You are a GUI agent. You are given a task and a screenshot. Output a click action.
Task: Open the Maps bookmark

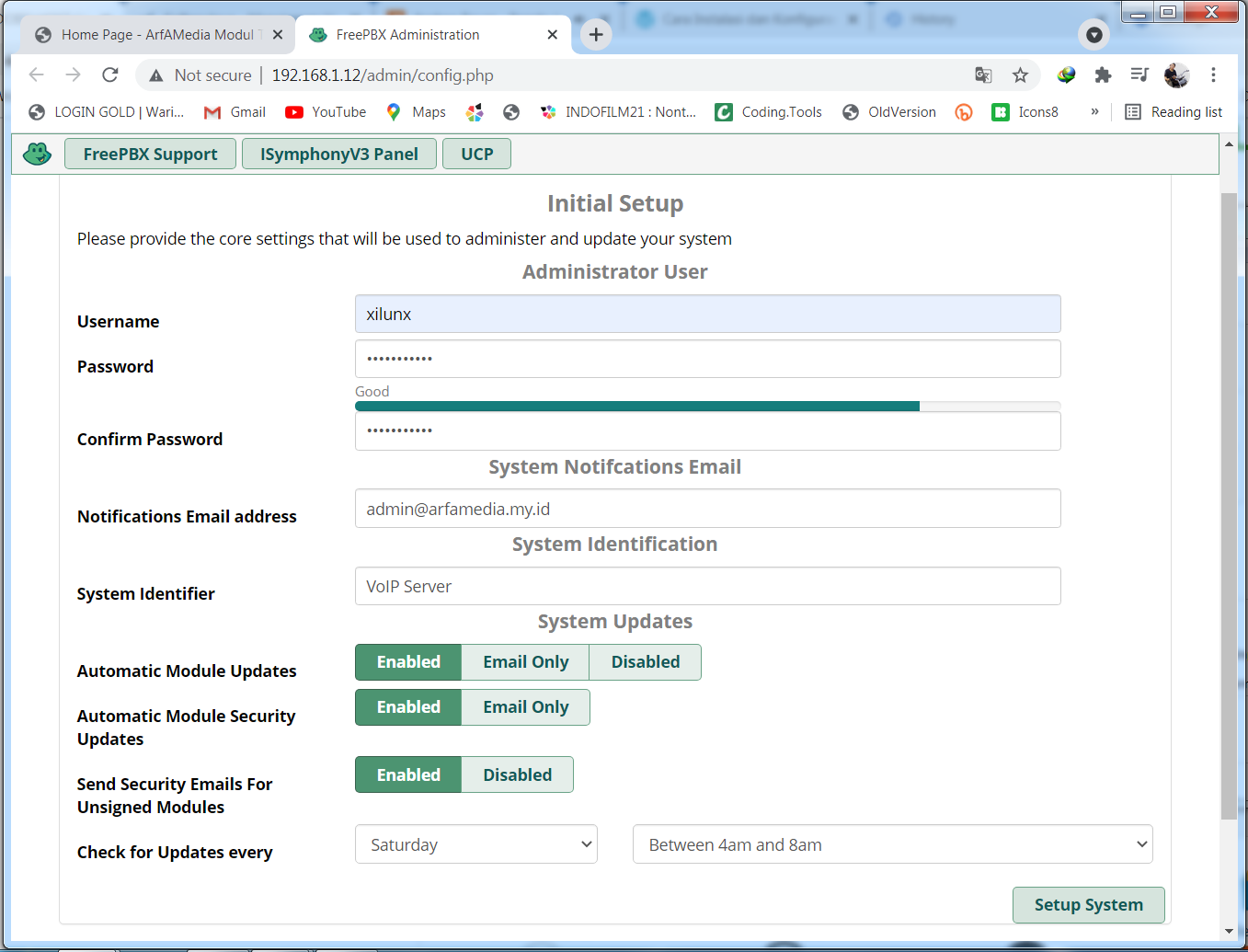point(416,112)
